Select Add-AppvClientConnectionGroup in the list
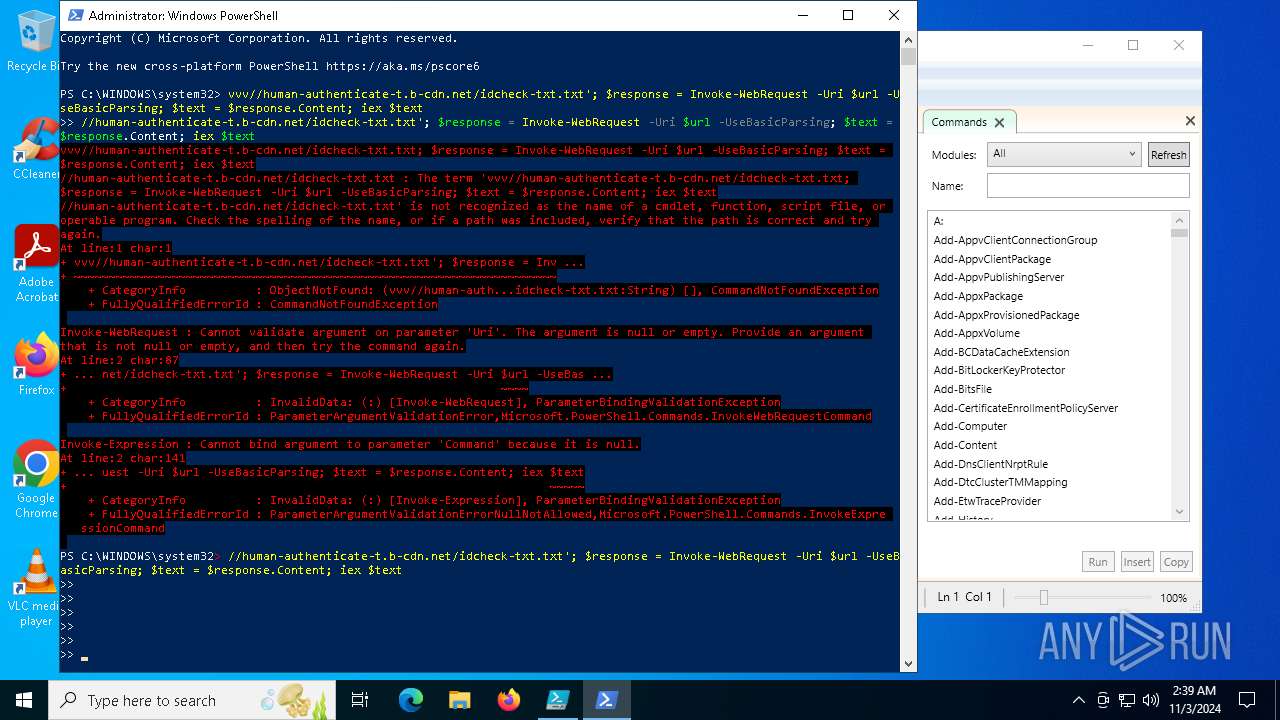 [x=1015, y=240]
